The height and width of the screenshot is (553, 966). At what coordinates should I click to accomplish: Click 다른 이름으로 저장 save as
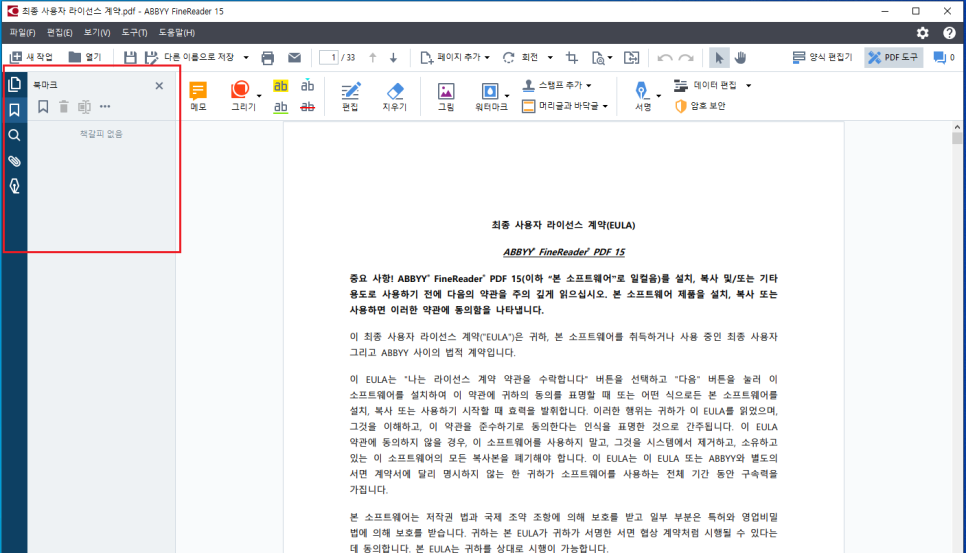pos(189,57)
